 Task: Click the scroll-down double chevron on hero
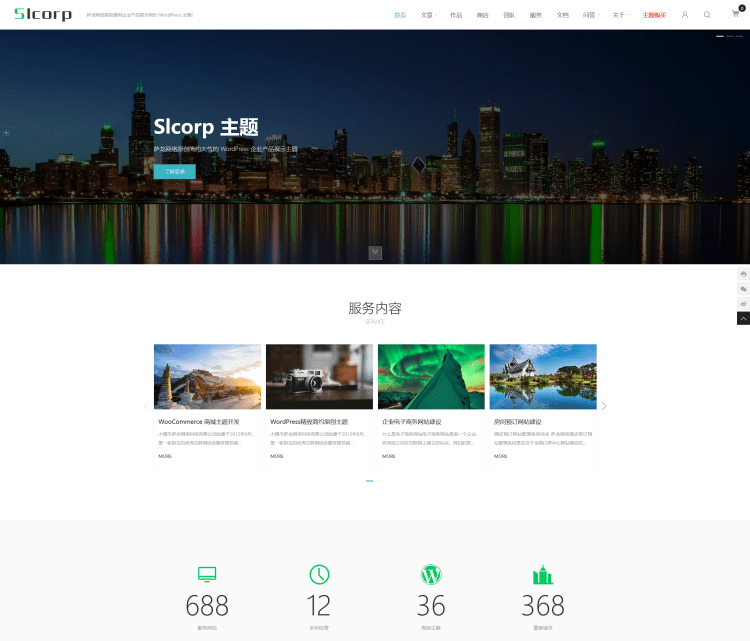tap(375, 253)
